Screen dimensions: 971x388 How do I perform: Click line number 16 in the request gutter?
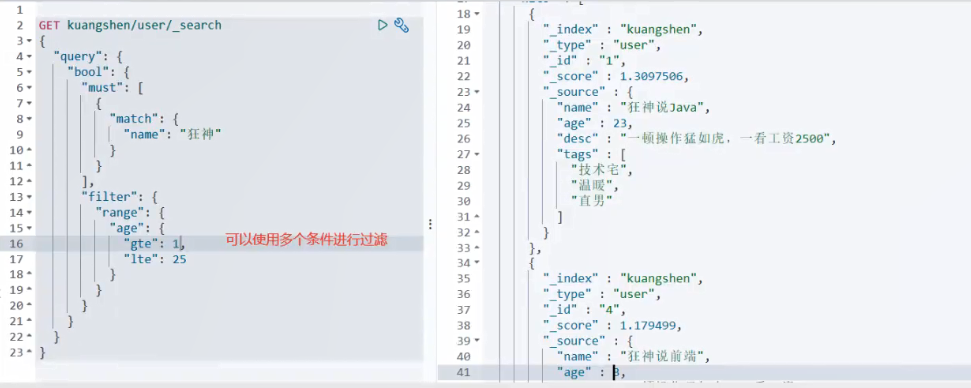(16, 243)
